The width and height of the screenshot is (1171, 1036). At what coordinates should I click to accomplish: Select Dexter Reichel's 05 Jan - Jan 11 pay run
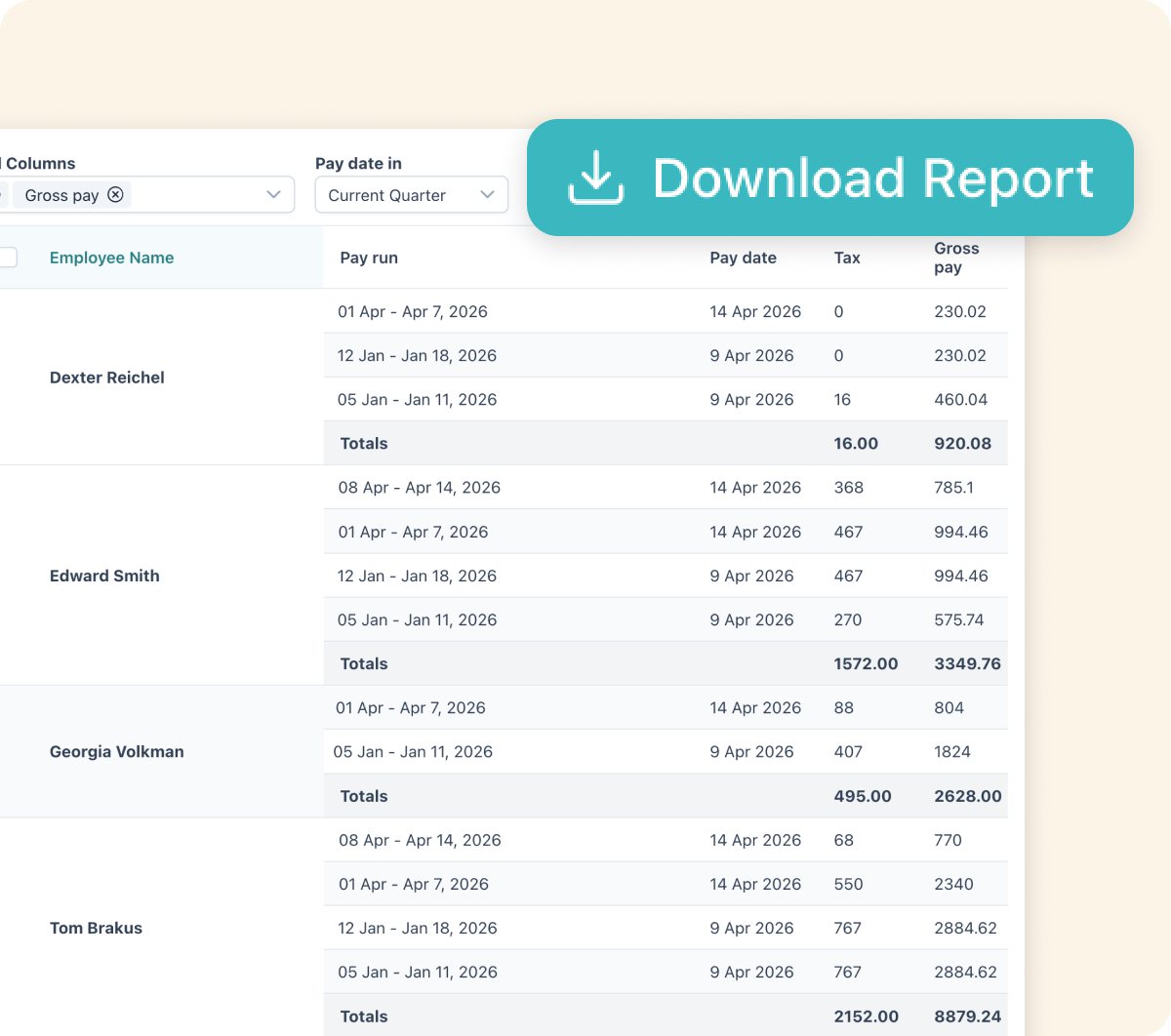click(417, 399)
